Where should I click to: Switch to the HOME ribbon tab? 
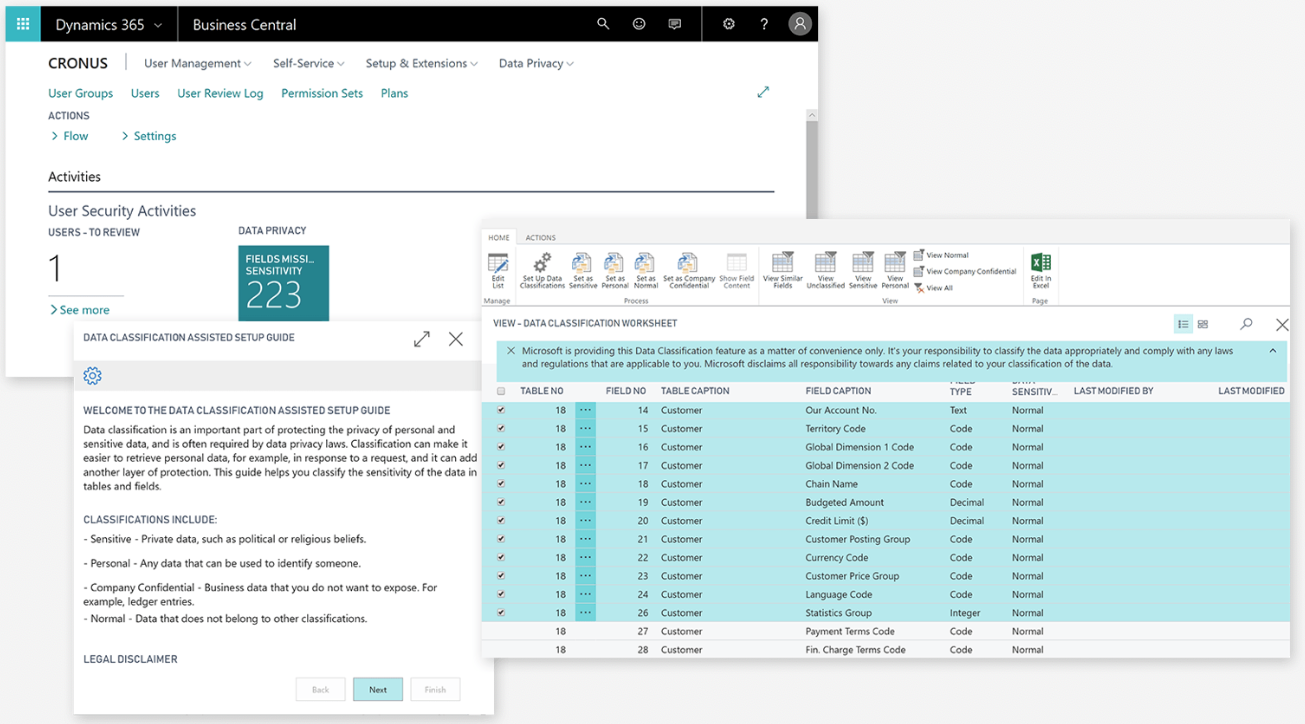pyautogui.click(x=499, y=238)
